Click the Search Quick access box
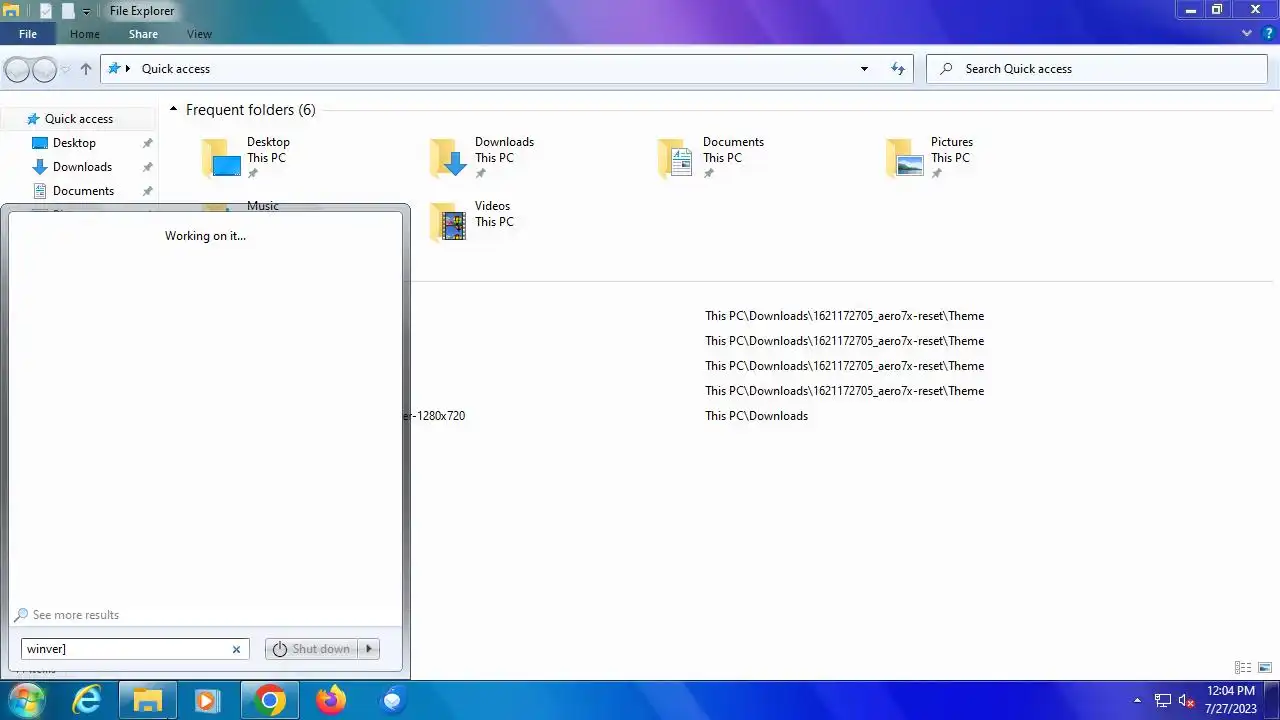This screenshot has width=1280, height=720. tap(1097, 69)
